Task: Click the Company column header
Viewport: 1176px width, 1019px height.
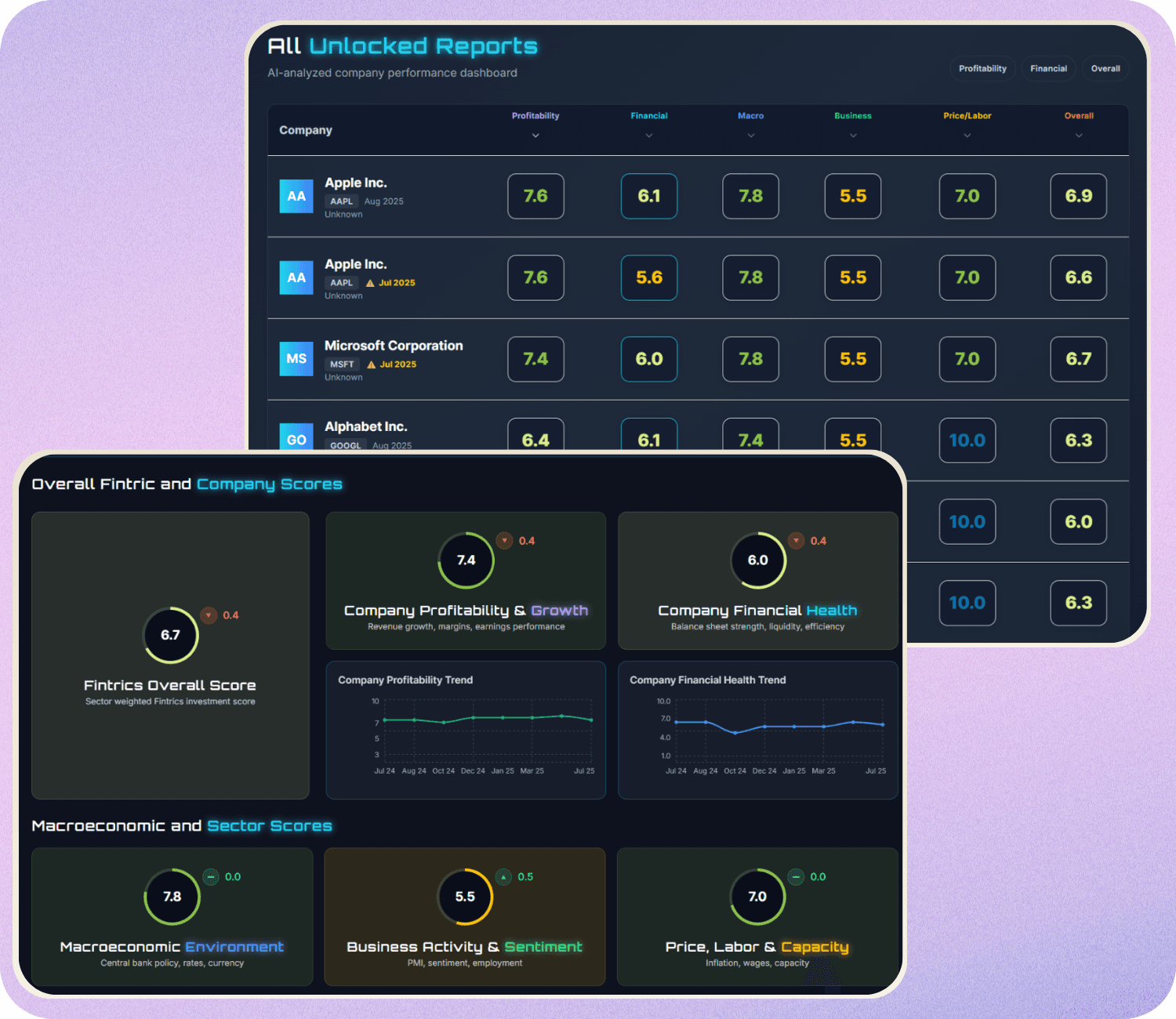Action: click(306, 130)
